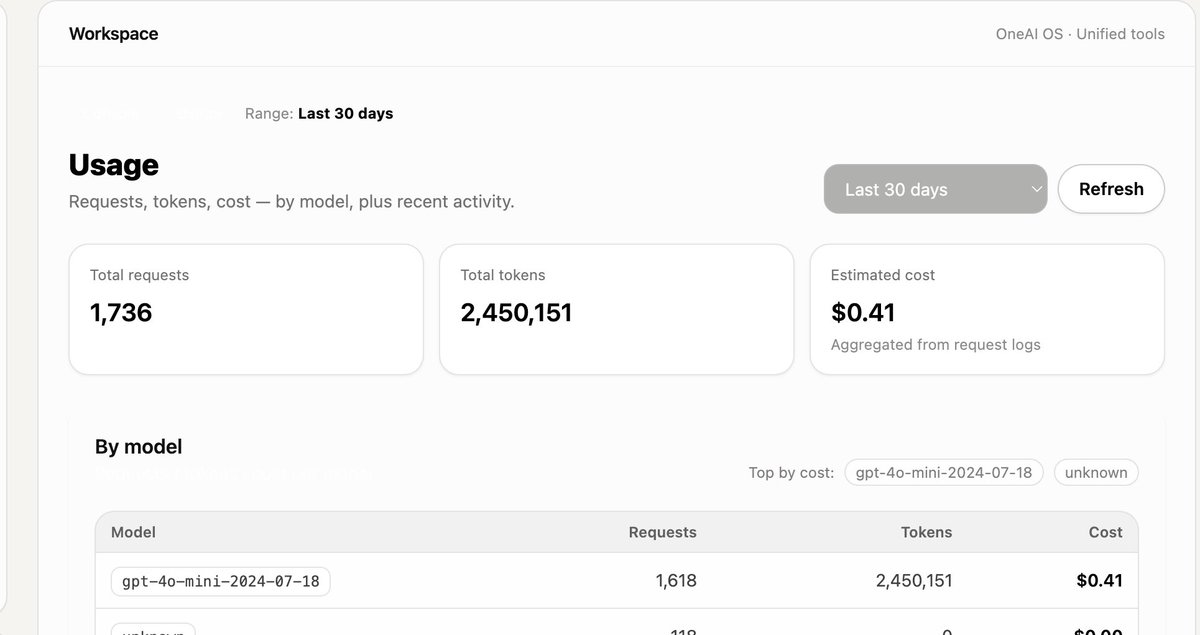The image size is (1200, 635).
Task: Click the Tokens column header
Action: (926, 532)
